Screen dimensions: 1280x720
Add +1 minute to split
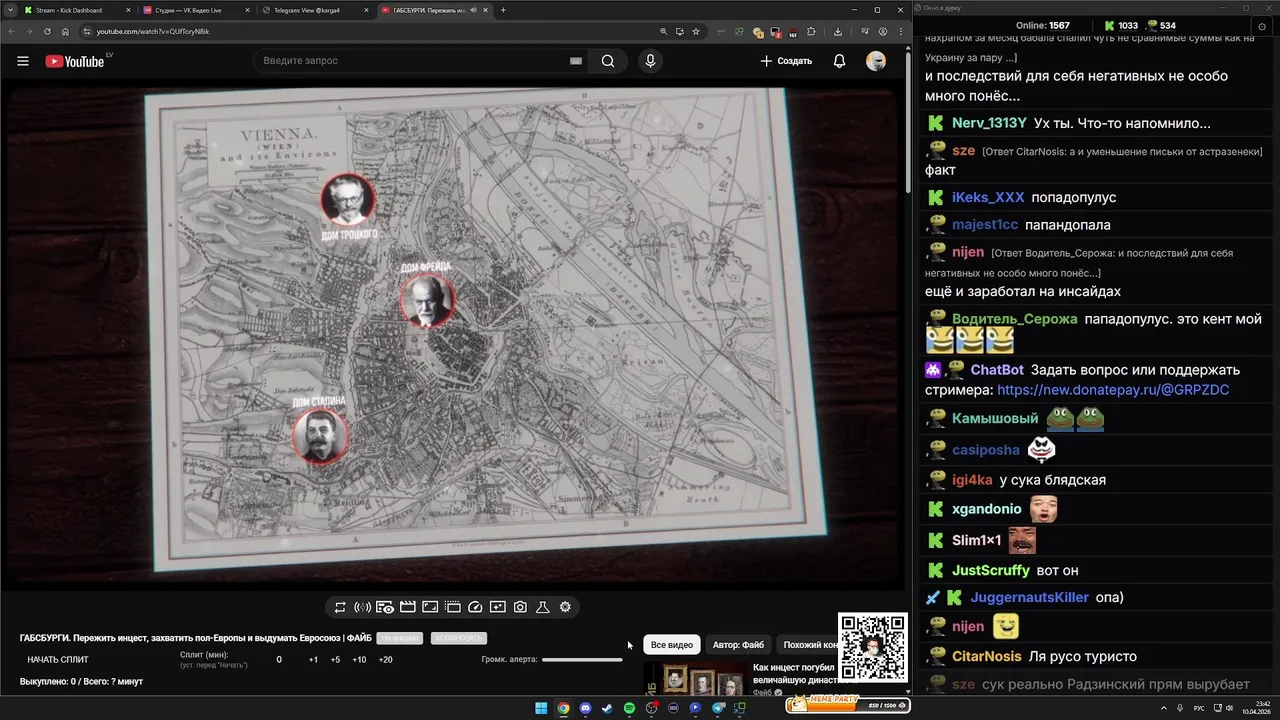313,660
